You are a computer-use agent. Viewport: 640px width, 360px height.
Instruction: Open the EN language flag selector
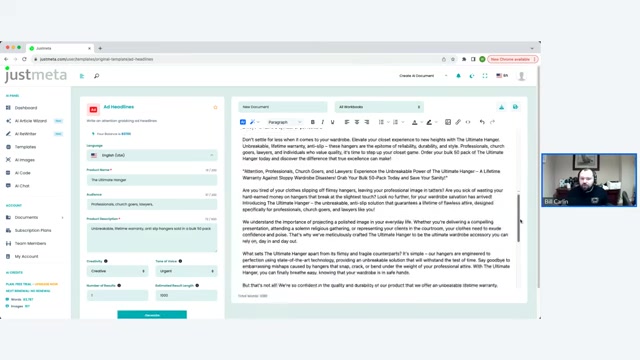pyautogui.click(x=502, y=76)
